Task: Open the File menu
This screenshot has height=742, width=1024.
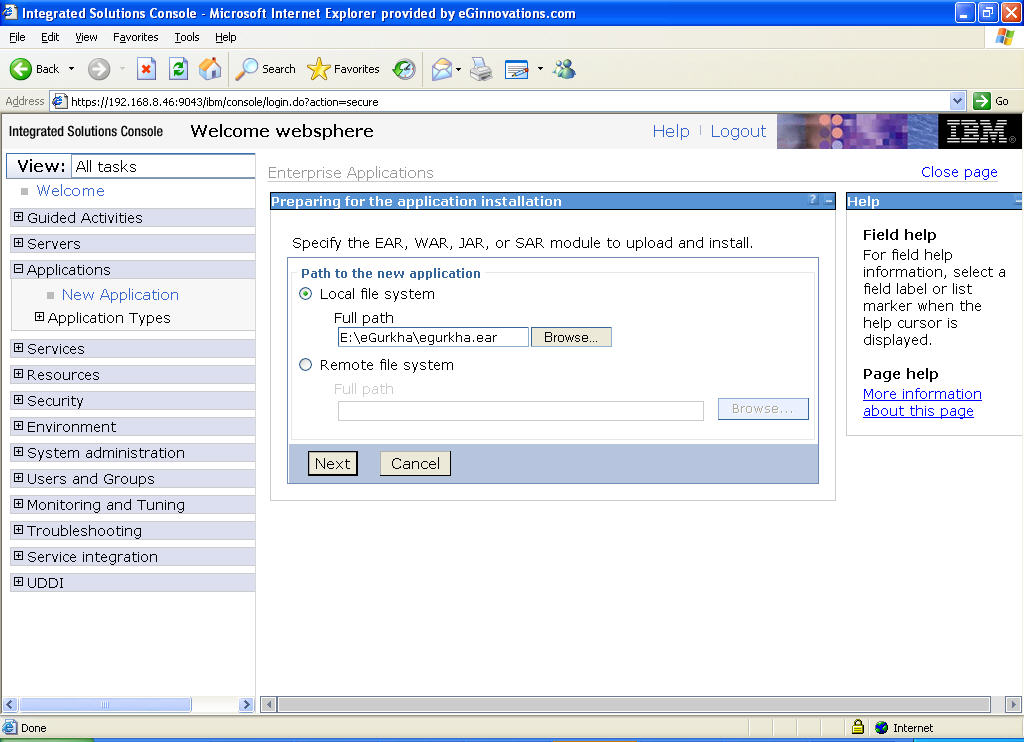Action: point(17,37)
